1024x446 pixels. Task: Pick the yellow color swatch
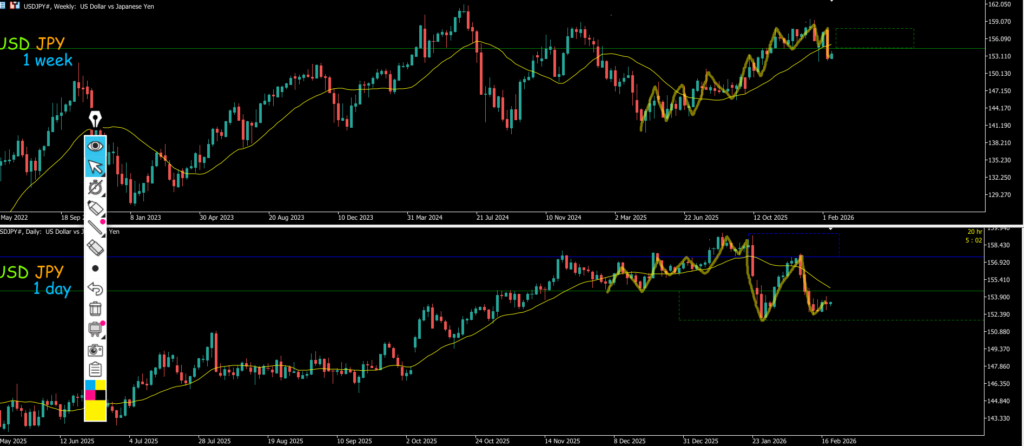pyautogui.click(x=96, y=408)
